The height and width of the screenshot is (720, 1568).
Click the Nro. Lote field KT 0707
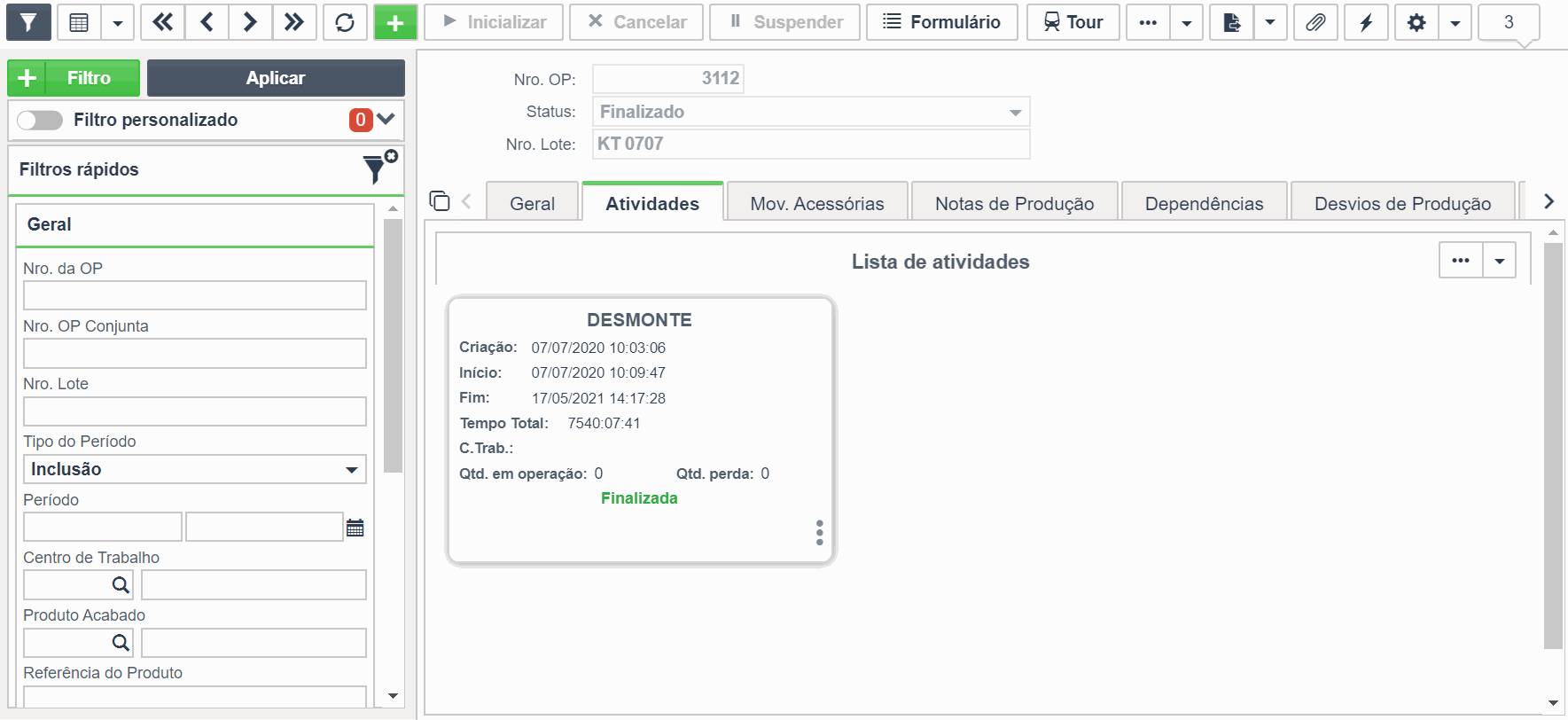[x=811, y=144]
